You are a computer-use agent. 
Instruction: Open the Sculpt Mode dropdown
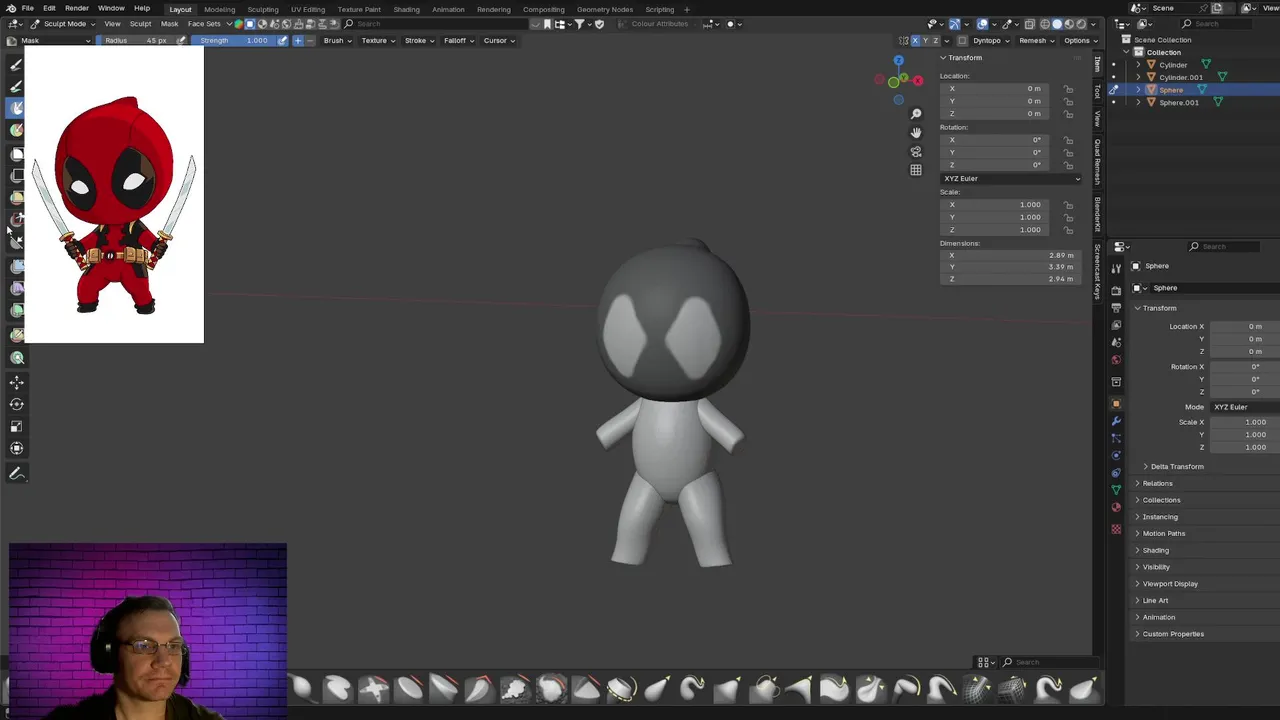tap(63, 24)
